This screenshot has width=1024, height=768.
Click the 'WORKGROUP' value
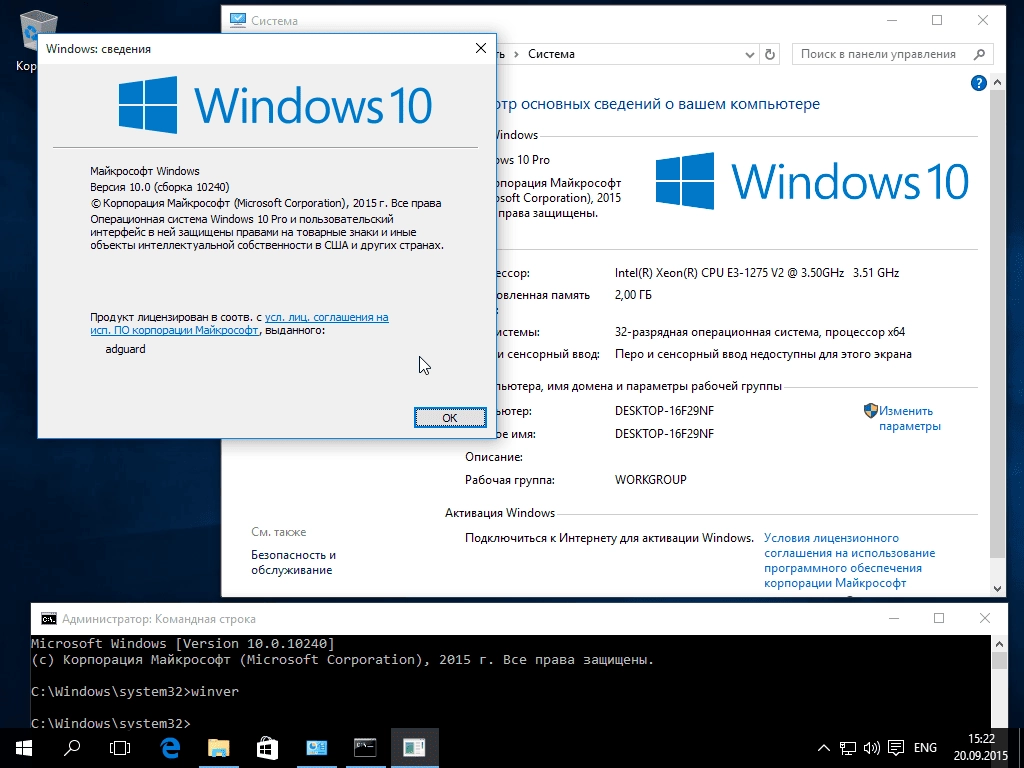(x=650, y=479)
